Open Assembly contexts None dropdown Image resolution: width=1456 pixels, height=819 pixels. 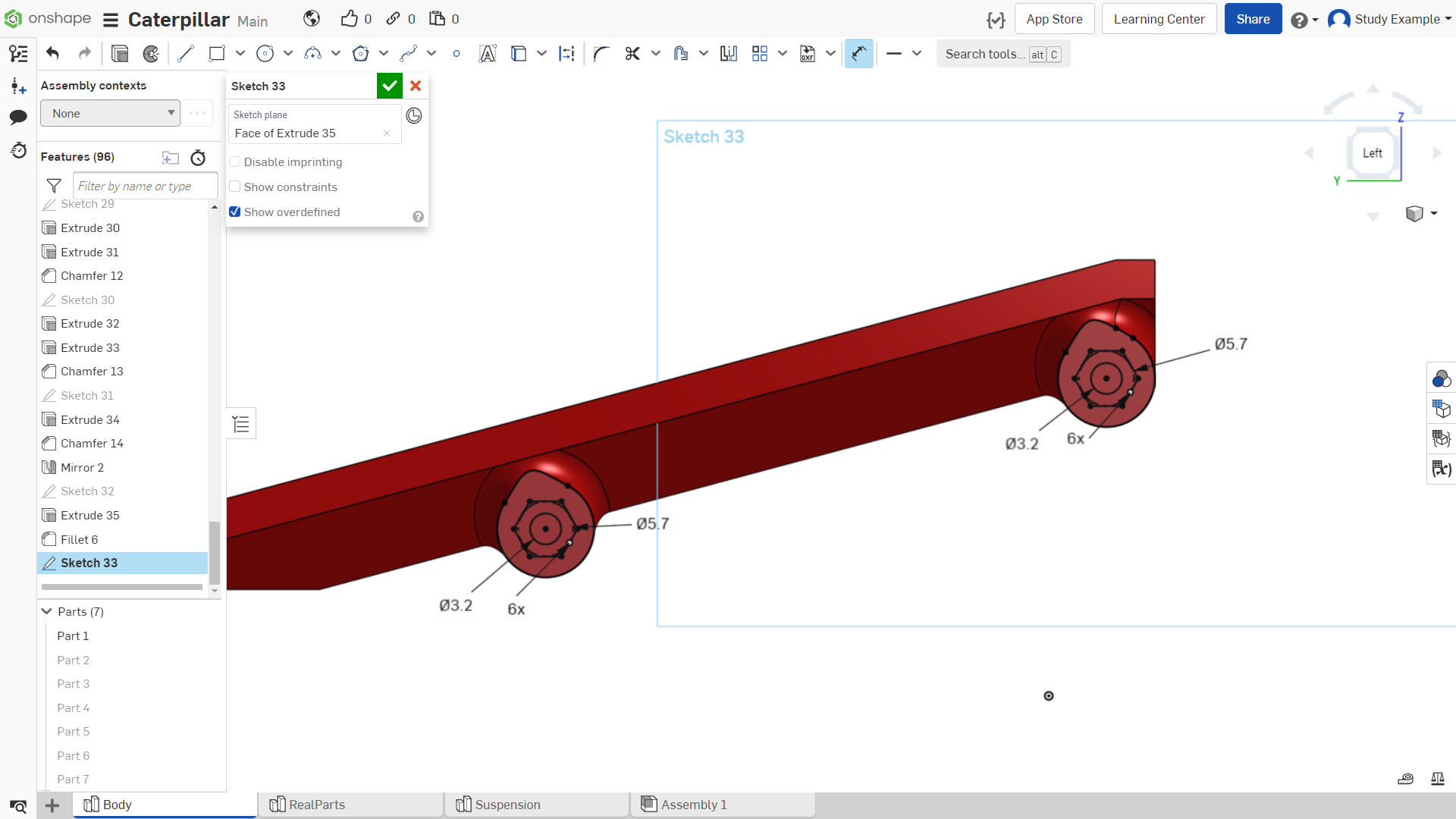pos(110,113)
